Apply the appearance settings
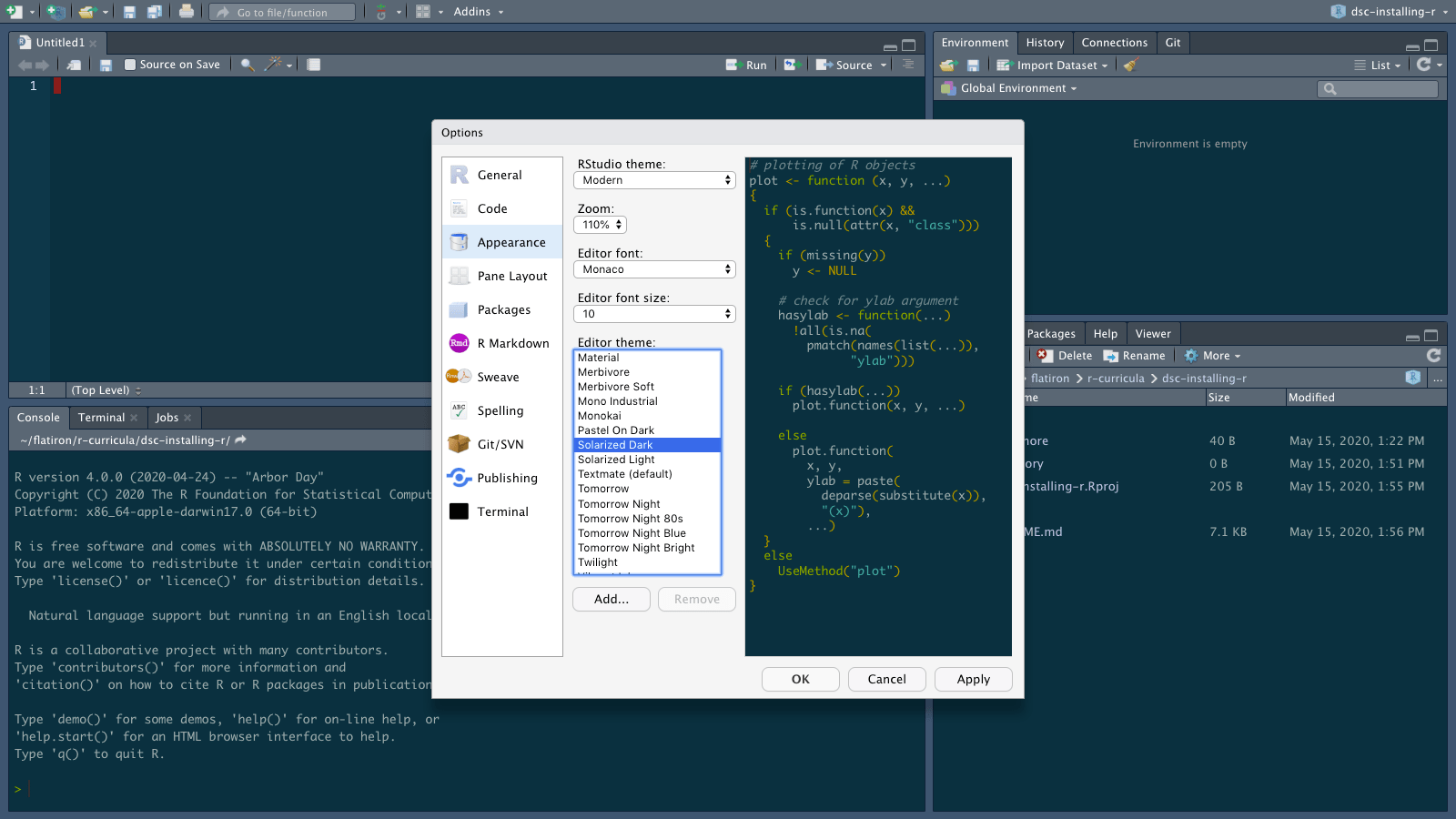 [x=973, y=679]
